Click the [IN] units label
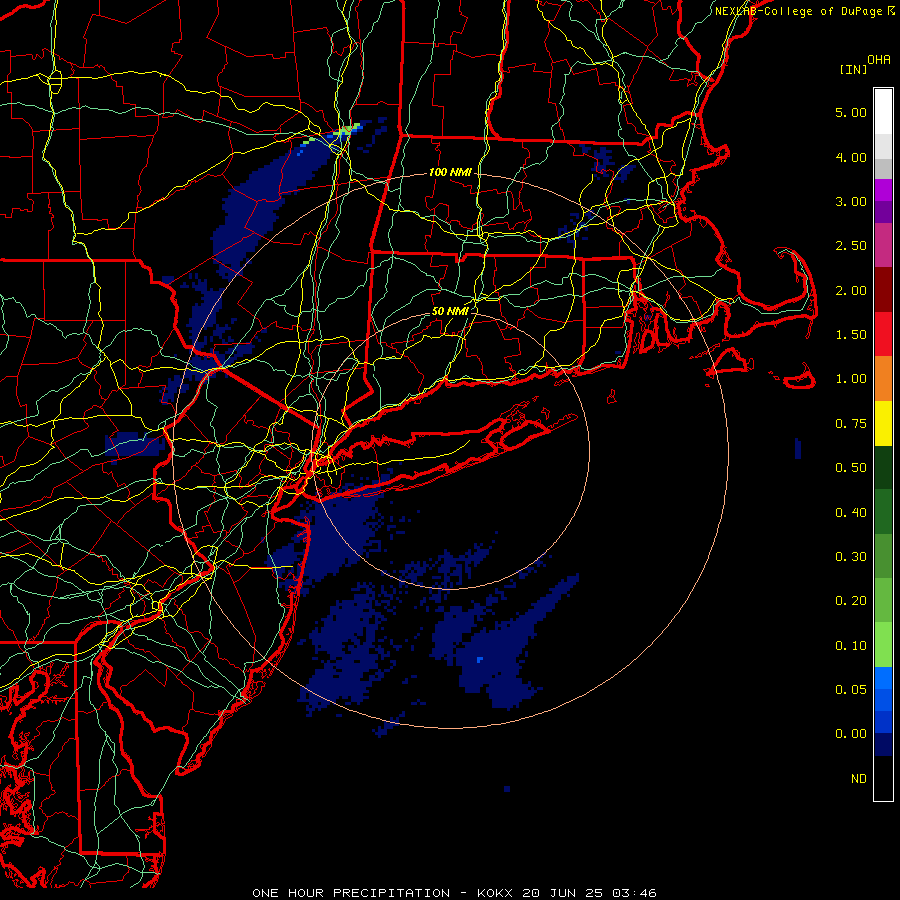 tap(853, 69)
